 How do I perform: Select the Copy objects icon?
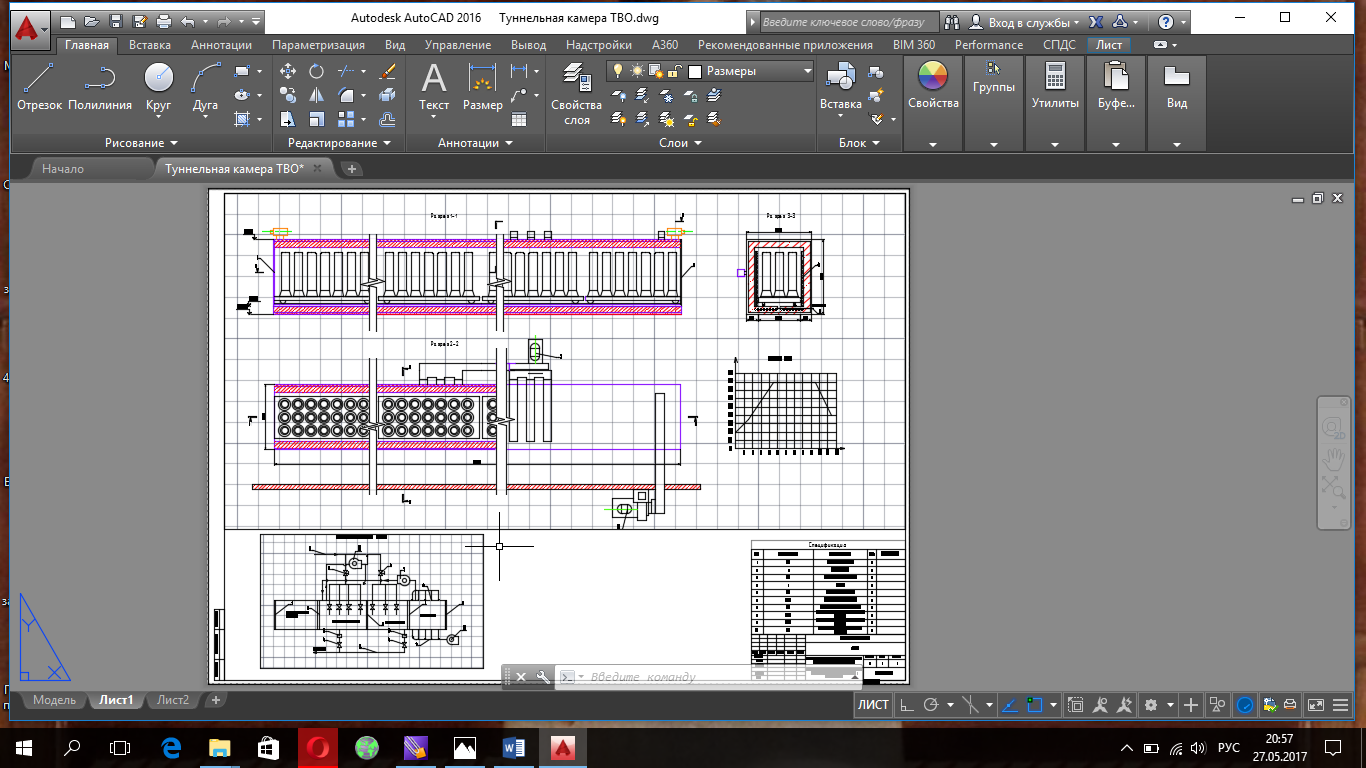288,95
